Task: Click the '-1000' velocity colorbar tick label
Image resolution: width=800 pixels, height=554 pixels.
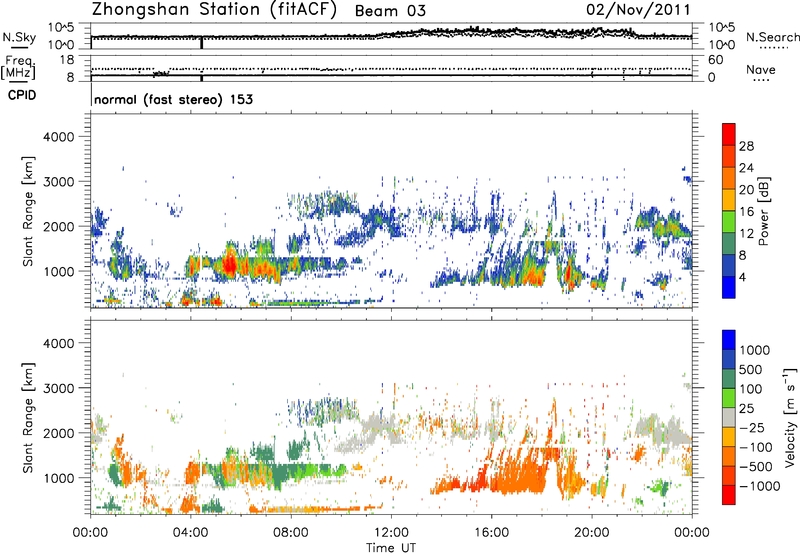Action: pyautogui.click(x=759, y=486)
